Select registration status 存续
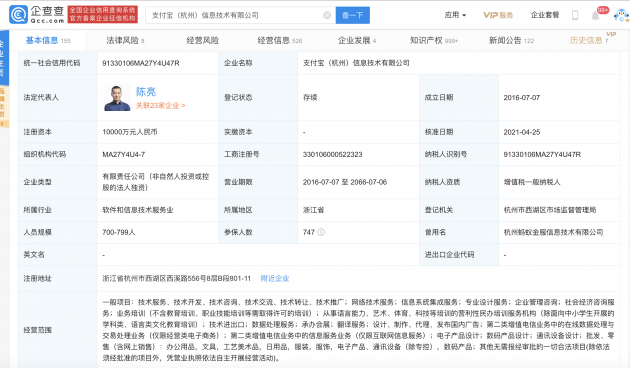Image resolution: width=630 pixels, height=368 pixels. [x=310, y=98]
